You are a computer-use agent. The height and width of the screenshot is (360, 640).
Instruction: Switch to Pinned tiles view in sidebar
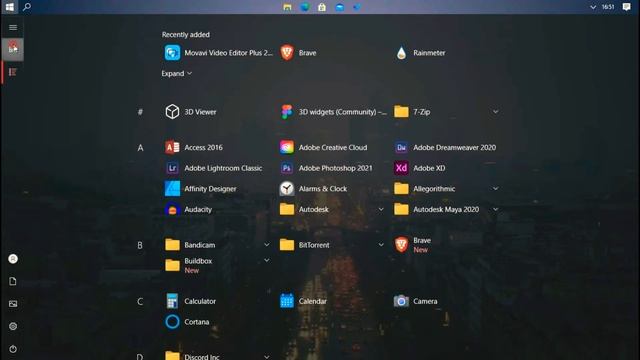[x=13, y=49]
